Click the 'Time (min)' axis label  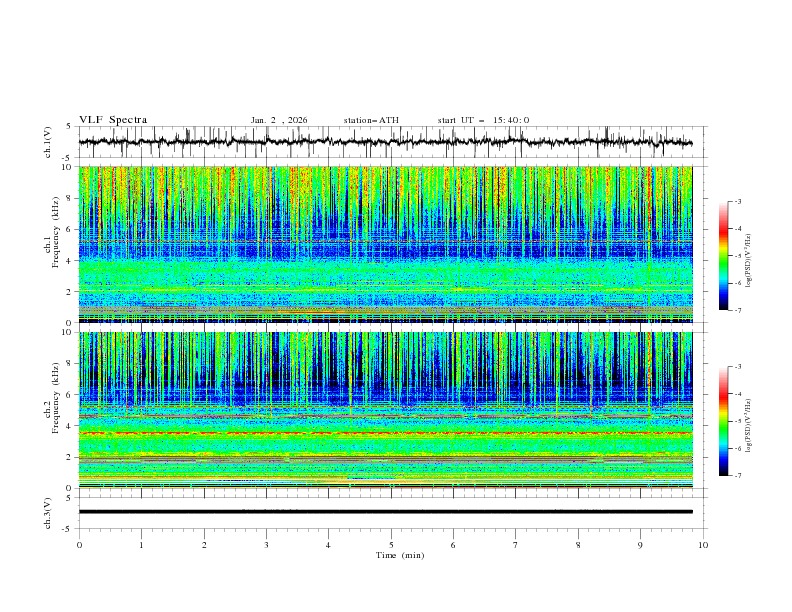400,555
